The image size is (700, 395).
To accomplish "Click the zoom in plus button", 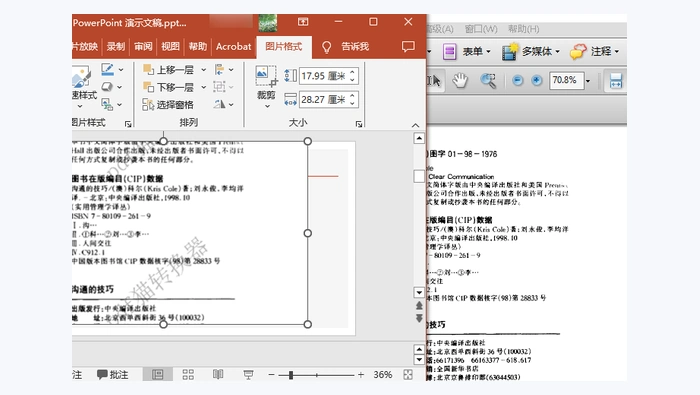I will 361,374.
